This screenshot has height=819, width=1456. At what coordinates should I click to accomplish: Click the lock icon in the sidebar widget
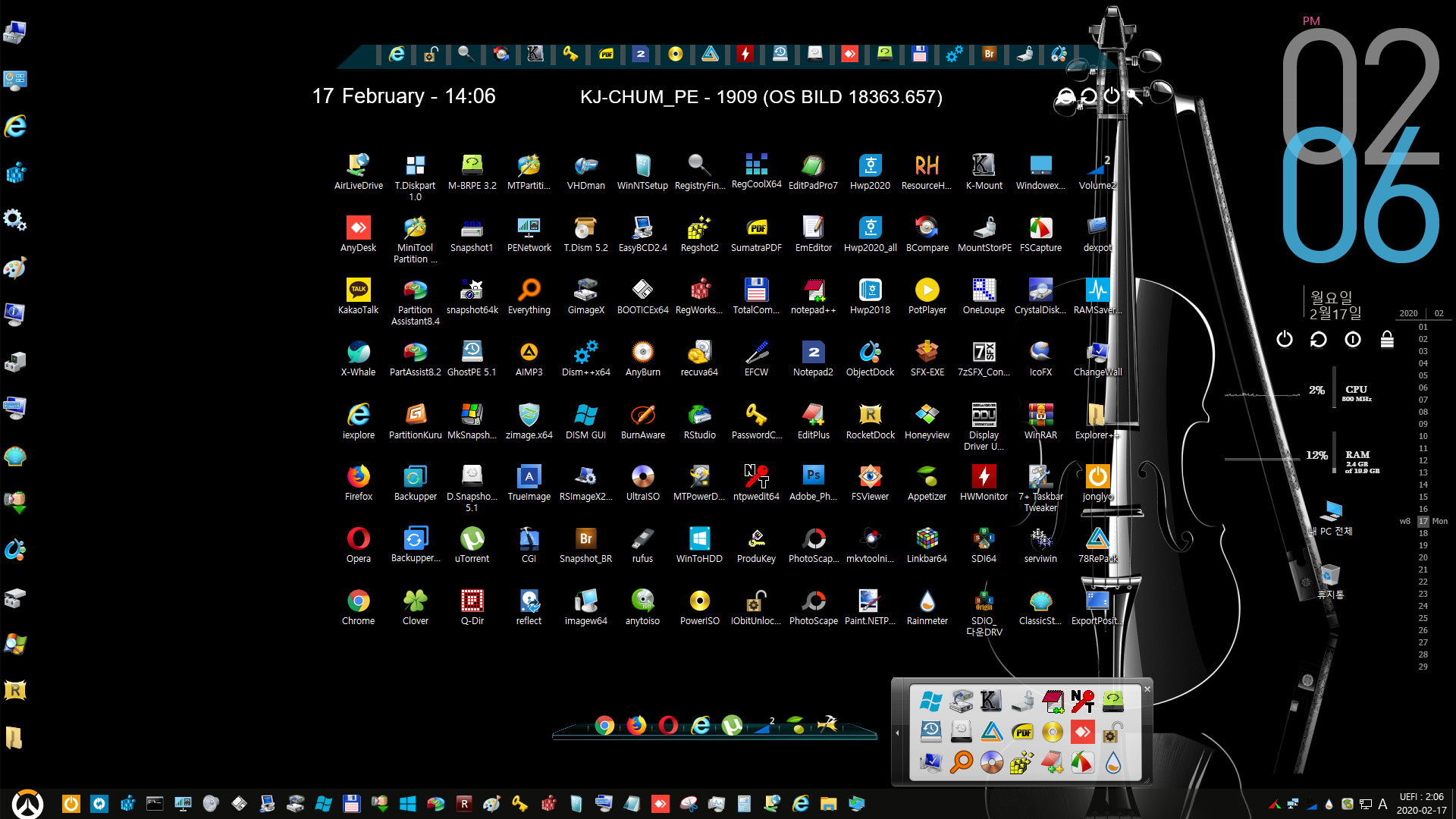point(1387,339)
